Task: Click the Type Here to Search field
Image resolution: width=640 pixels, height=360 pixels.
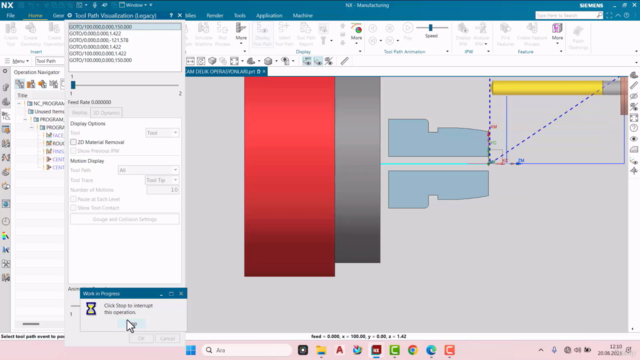Action: [x=566, y=16]
